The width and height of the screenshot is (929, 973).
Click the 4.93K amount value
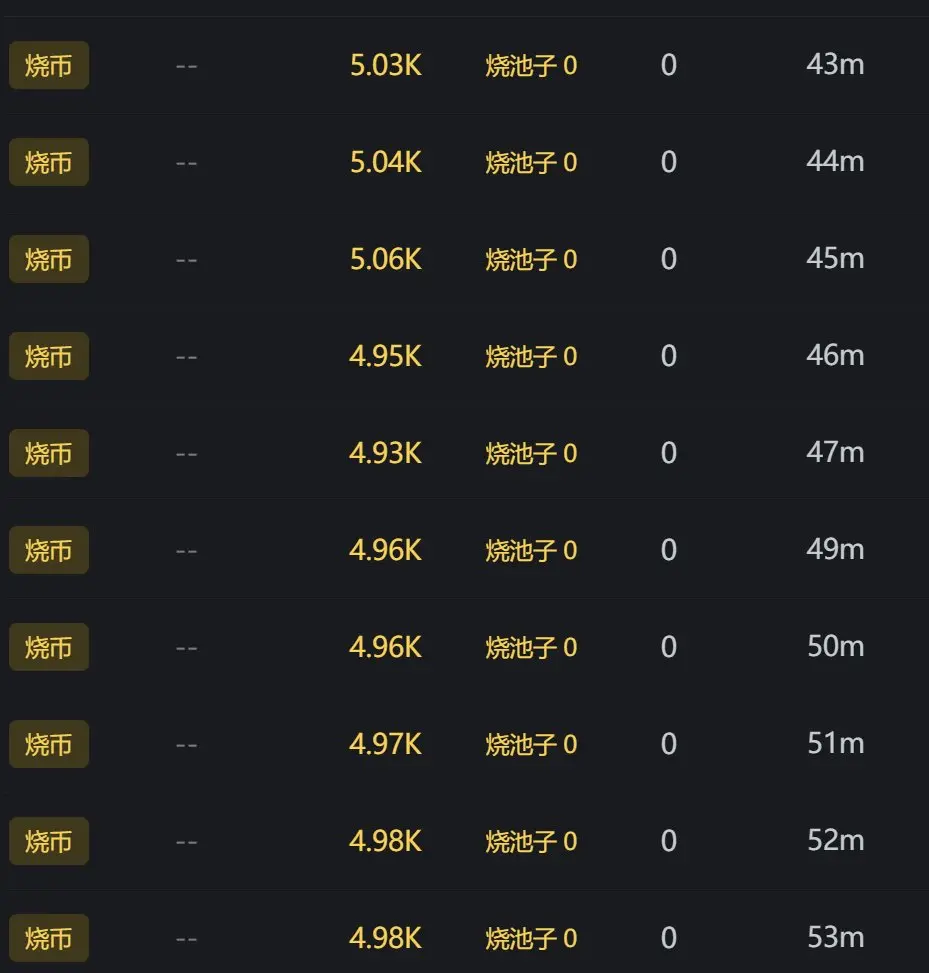pyautogui.click(x=385, y=453)
